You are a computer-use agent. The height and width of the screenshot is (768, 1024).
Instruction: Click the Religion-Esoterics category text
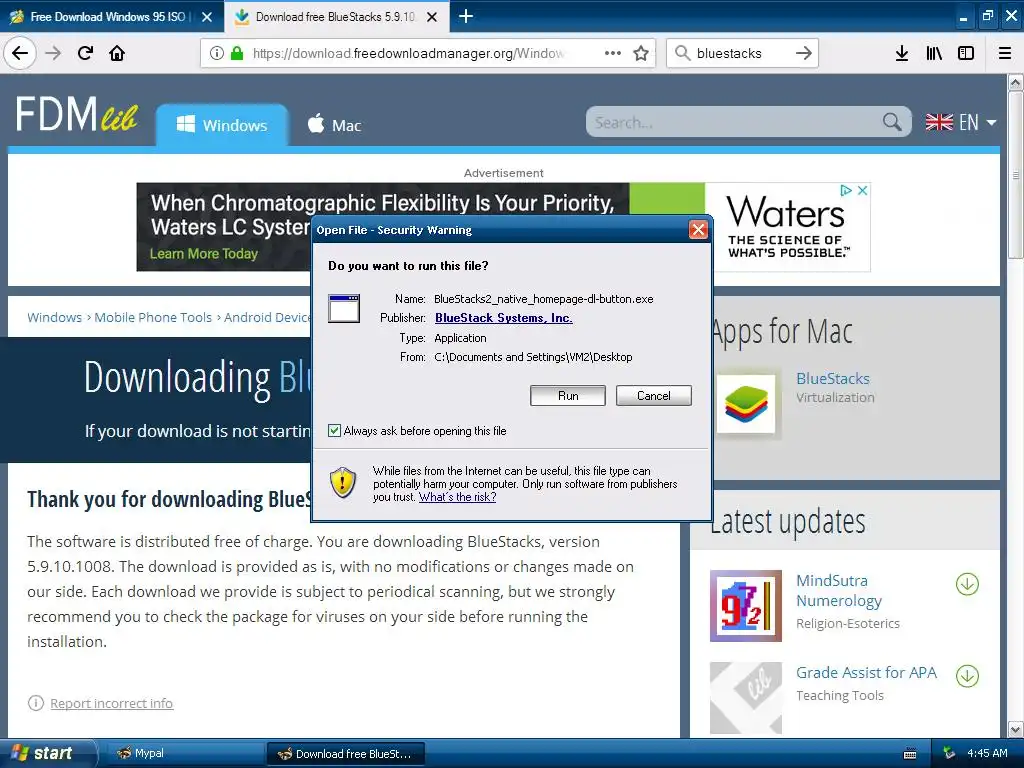pos(848,624)
